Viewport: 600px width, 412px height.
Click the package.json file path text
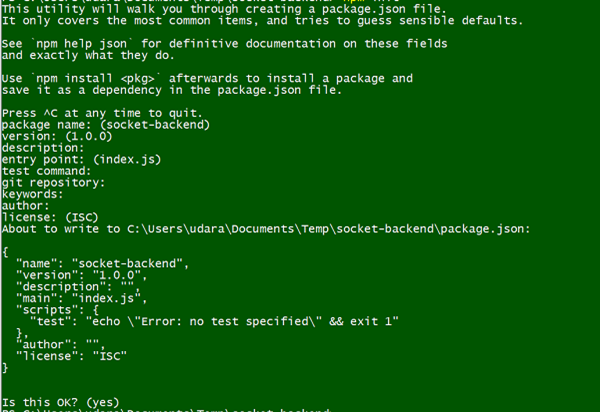coord(329,229)
